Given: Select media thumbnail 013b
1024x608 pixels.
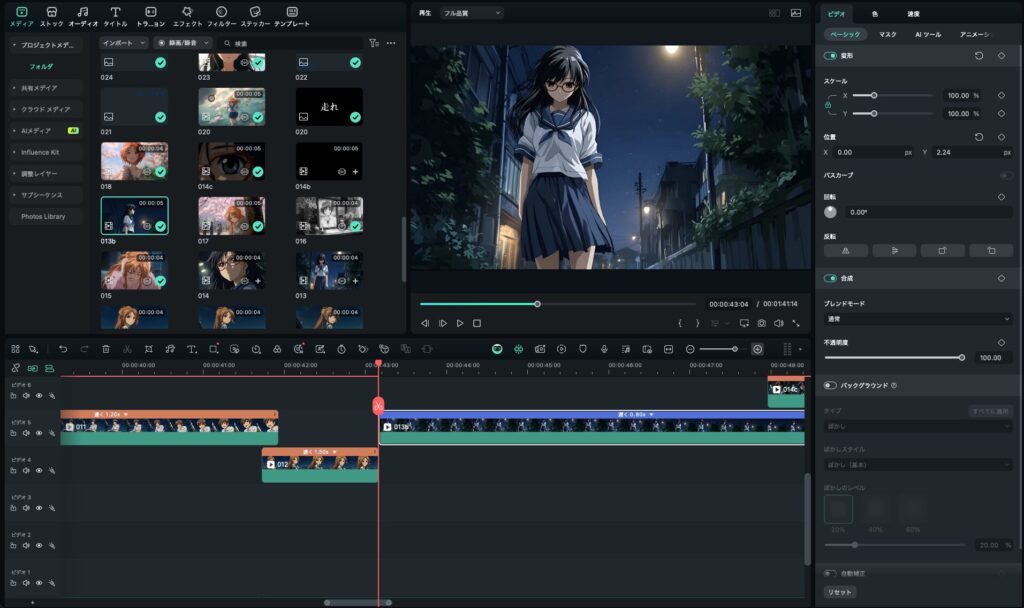Looking at the screenshot, I should (135, 216).
